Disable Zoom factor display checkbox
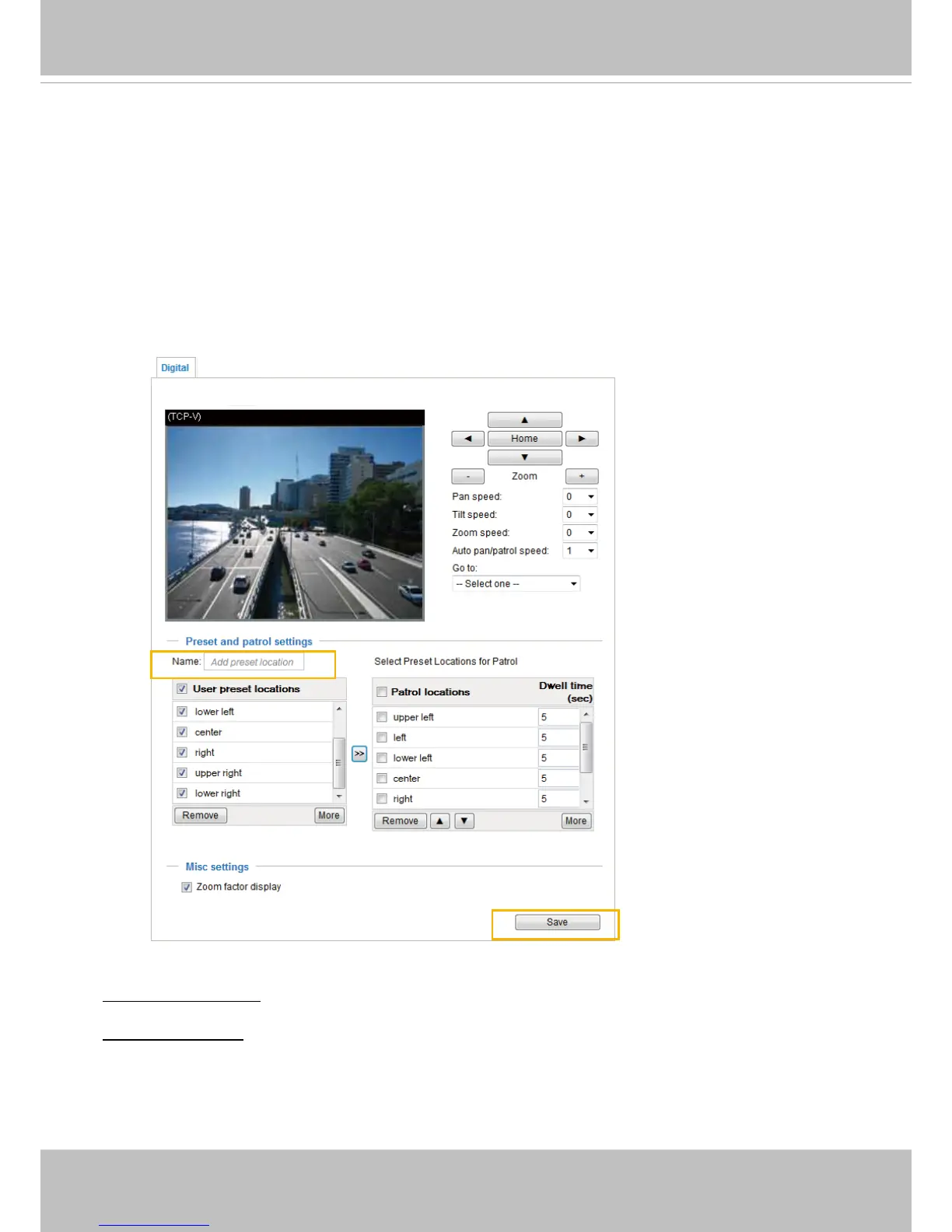 pyautogui.click(x=187, y=887)
